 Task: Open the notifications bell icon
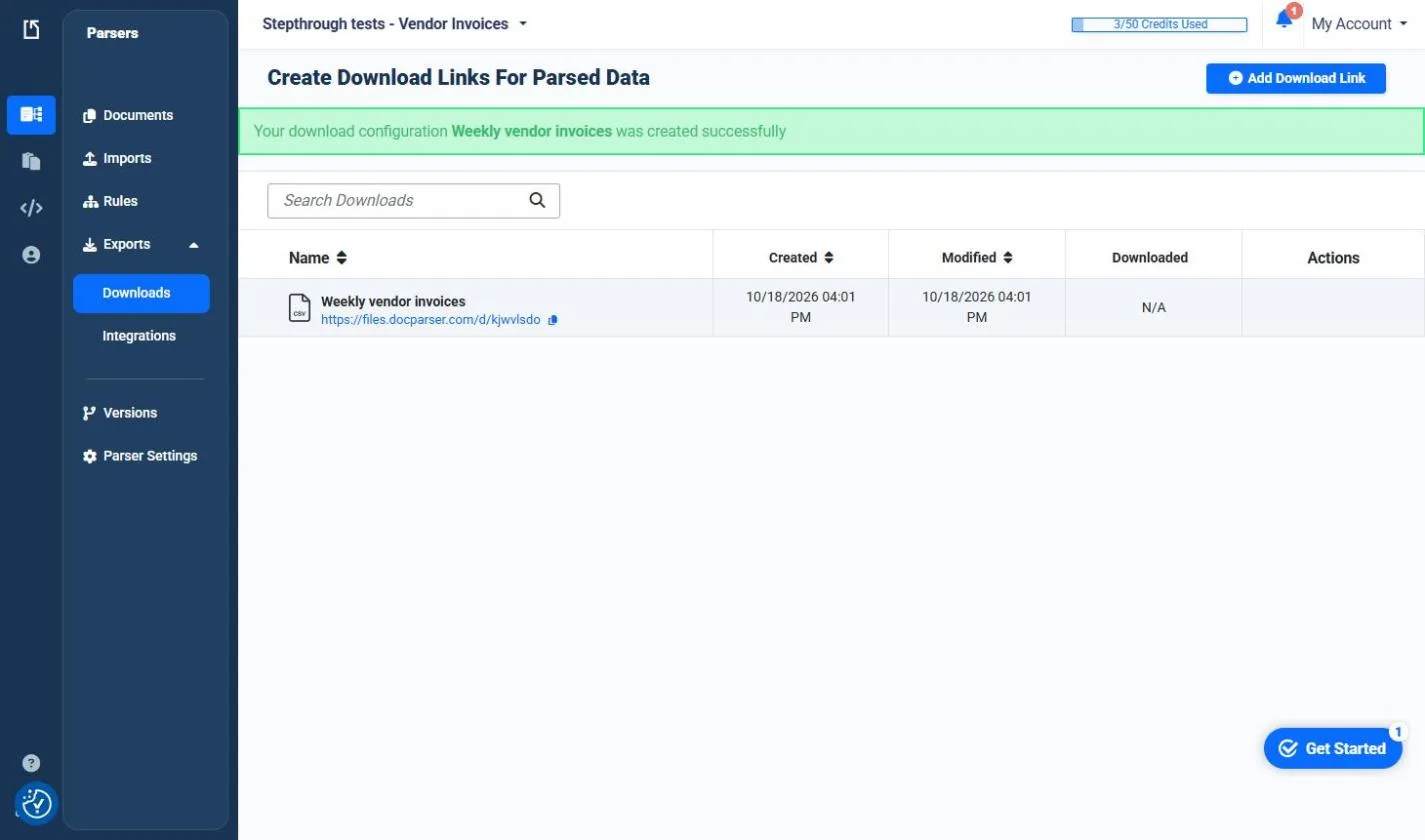tap(1284, 19)
